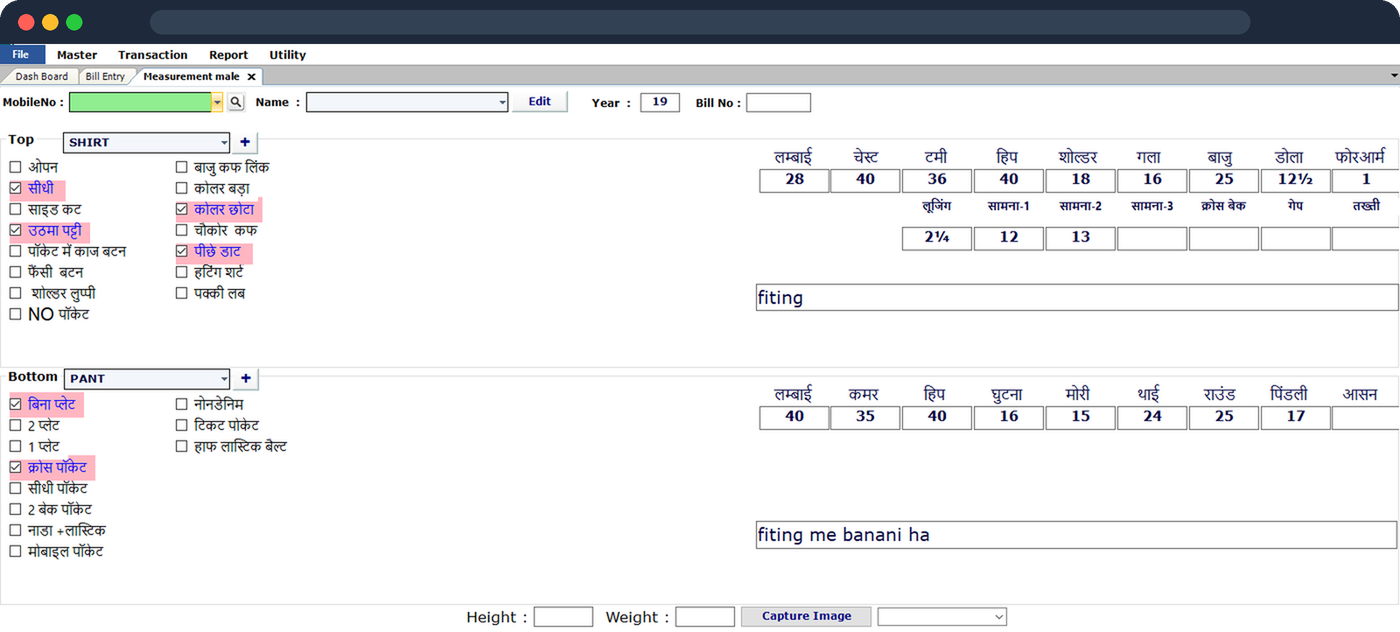This screenshot has height=632, width=1400.
Task: Expand the Name combo box
Action: coord(502,102)
